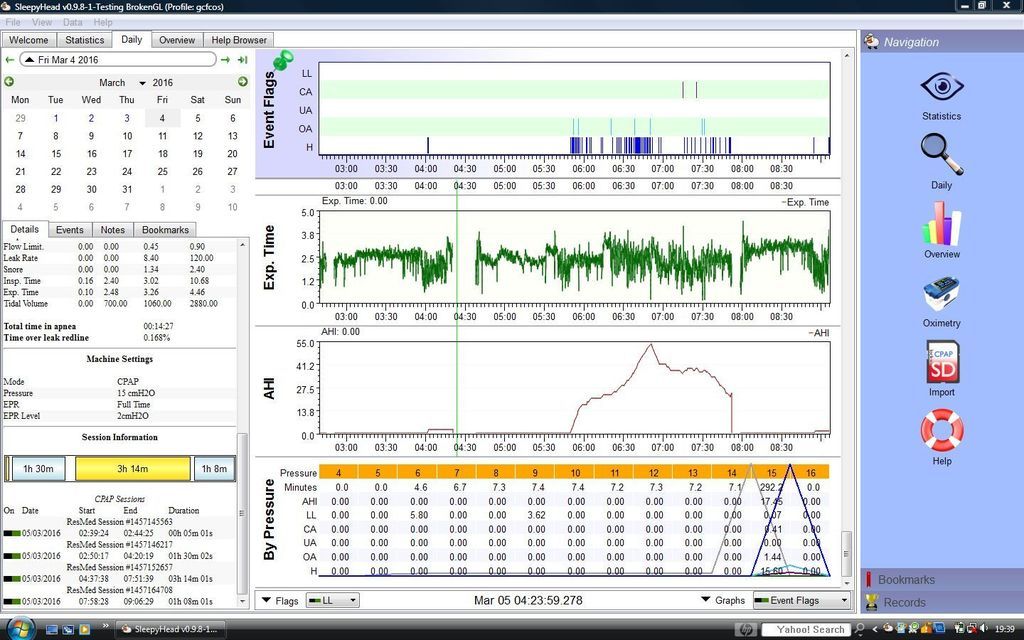Open Overview via the bar chart icon

942,223
